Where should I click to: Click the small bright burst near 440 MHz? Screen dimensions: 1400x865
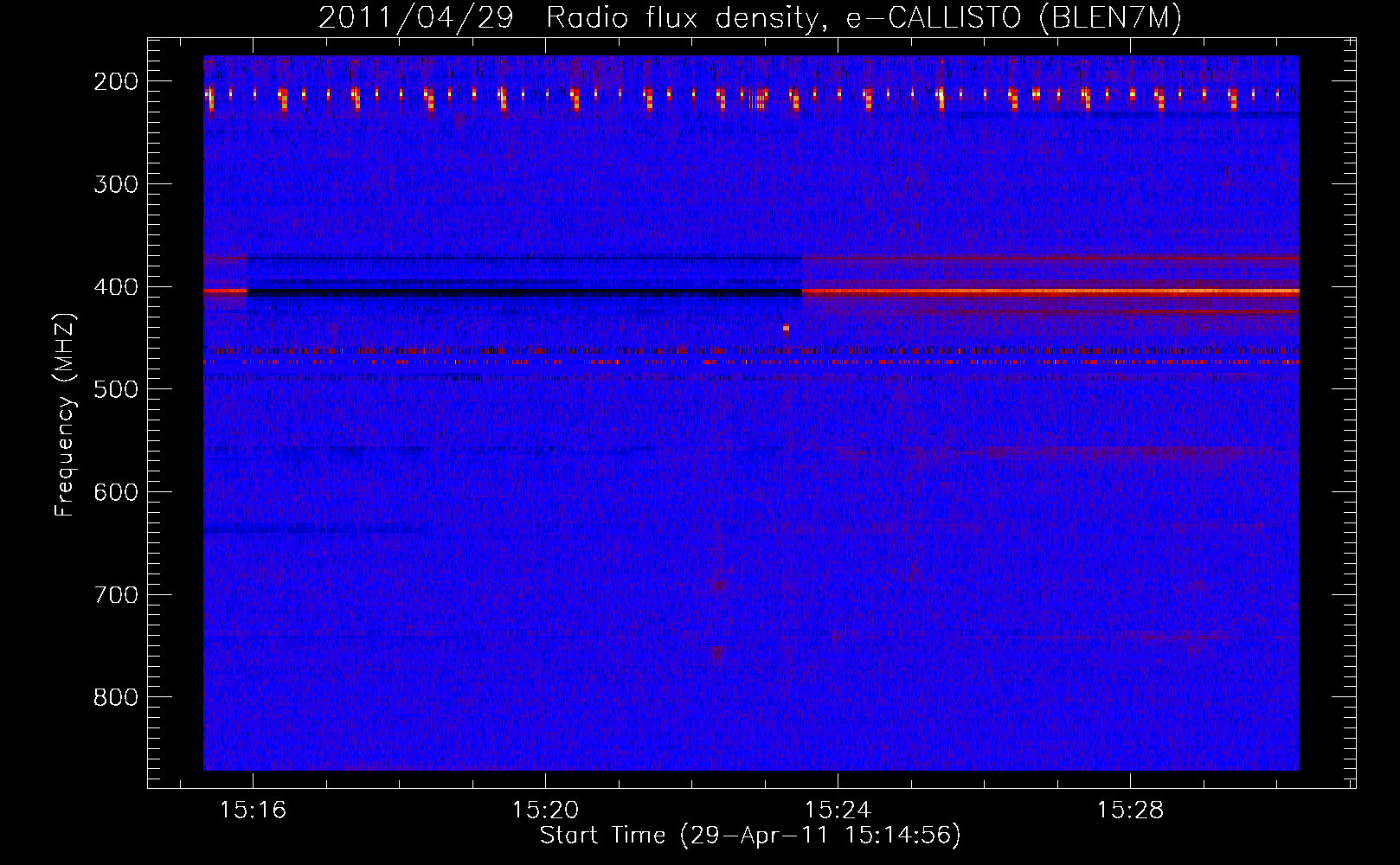pyautogui.click(x=786, y=329)
